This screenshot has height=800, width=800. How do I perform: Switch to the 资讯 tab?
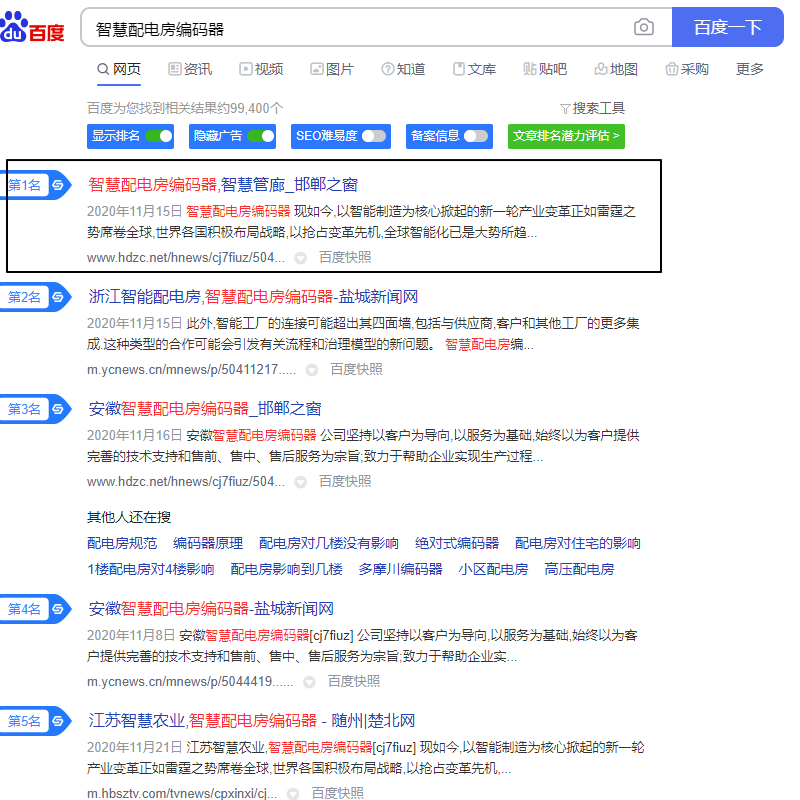[x=190, y=69]
